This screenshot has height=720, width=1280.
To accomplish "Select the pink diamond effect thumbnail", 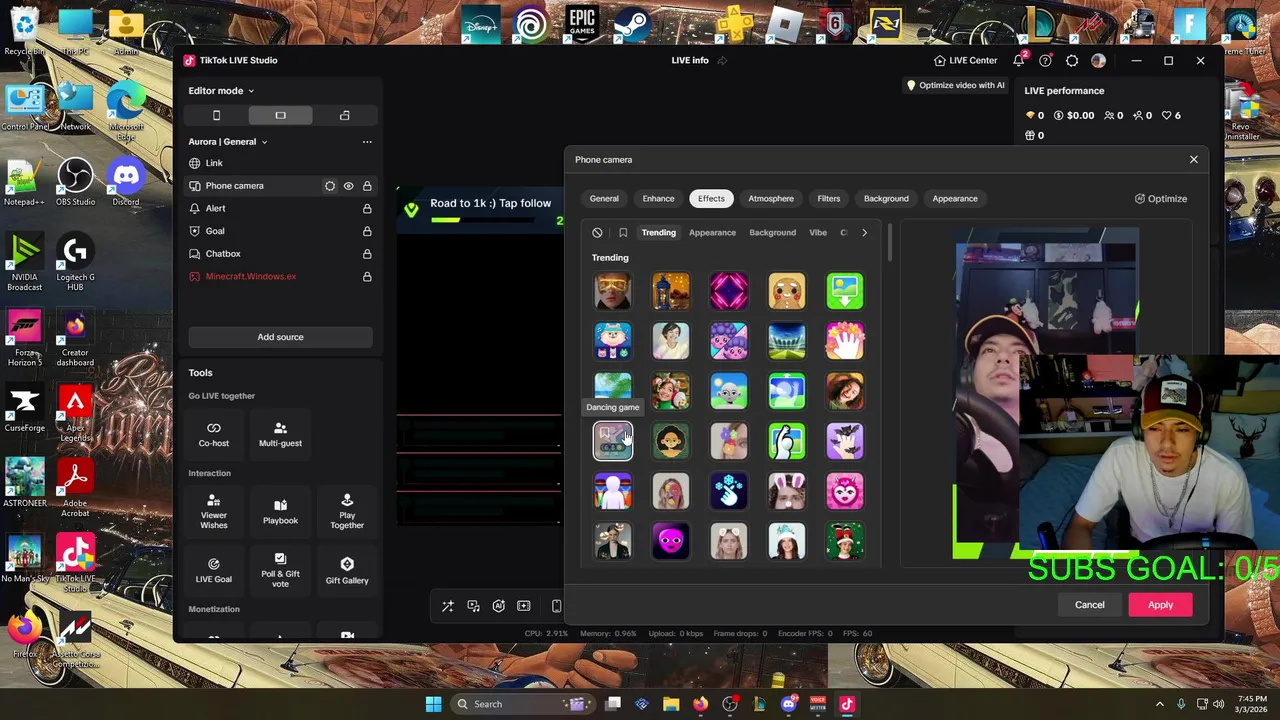I will pos(729,291).
